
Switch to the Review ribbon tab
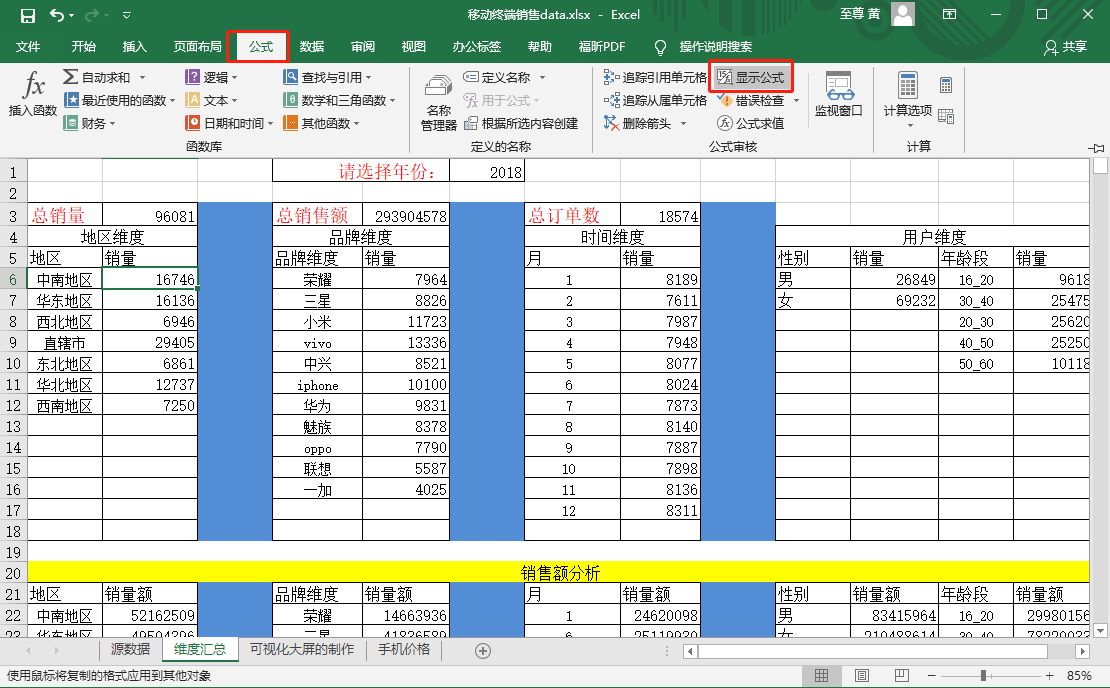tap(362, 47)
